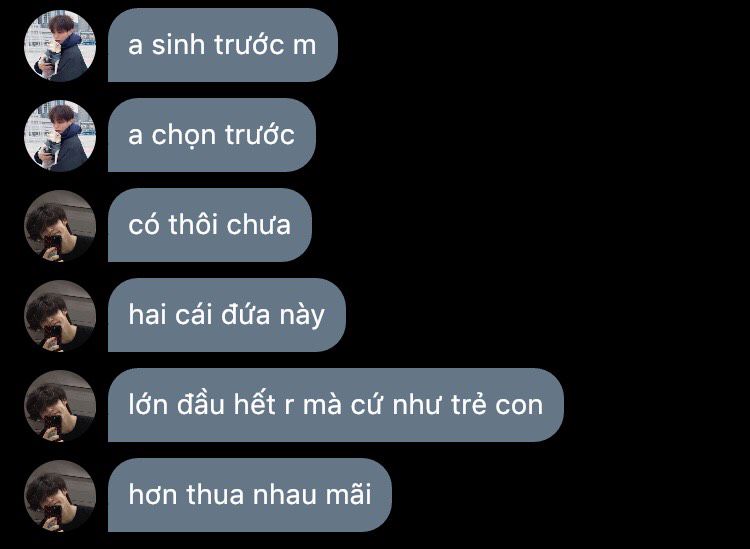
Task: Select the 'a sinh trước m' message bubble
Action: 223,45
